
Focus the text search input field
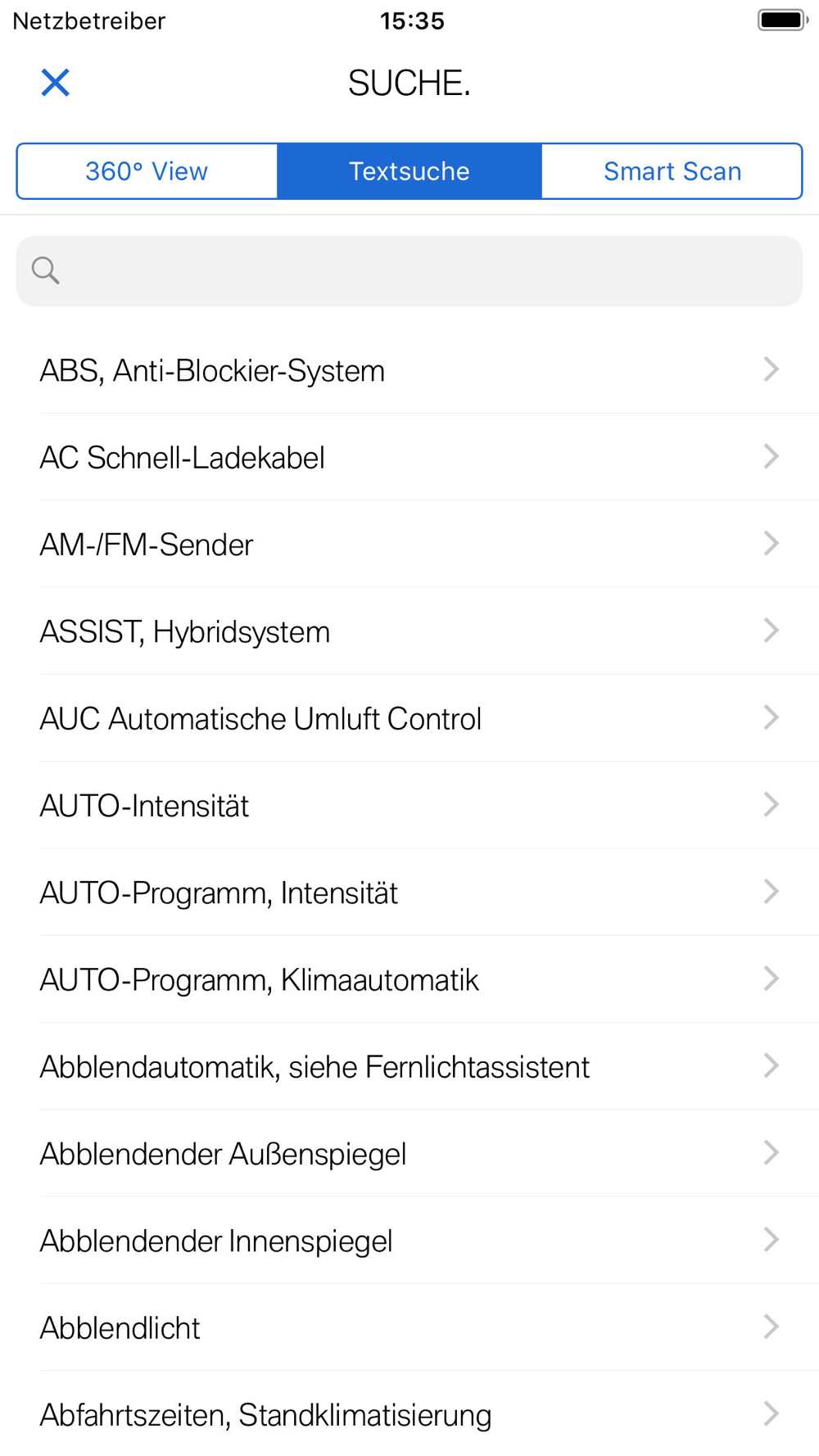pyautogui.click(x=409, y=271)
